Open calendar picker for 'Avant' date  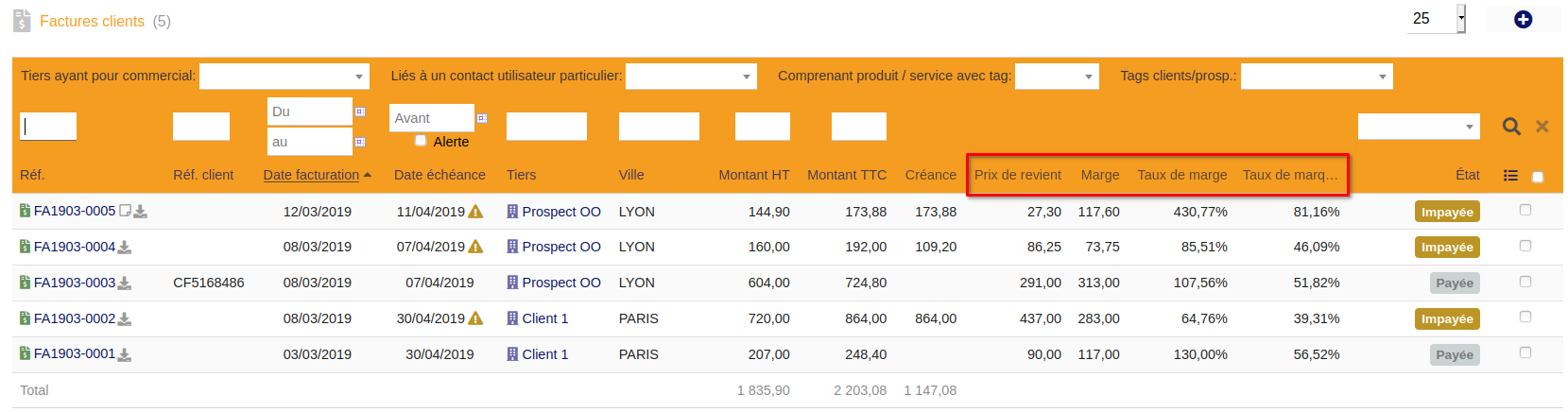pos(482,118)
